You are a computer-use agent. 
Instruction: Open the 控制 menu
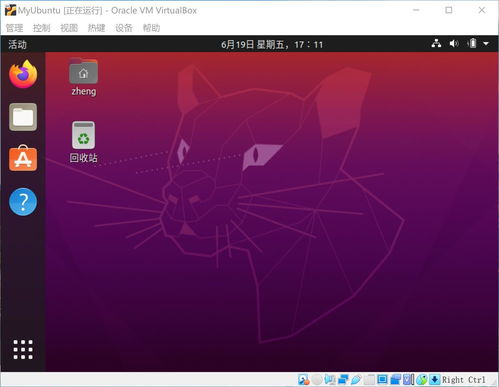tap(42, 28)
